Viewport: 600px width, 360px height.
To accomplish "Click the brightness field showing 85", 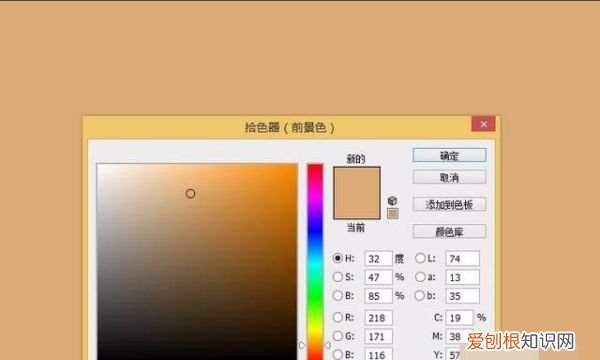I will click(378, 296).
